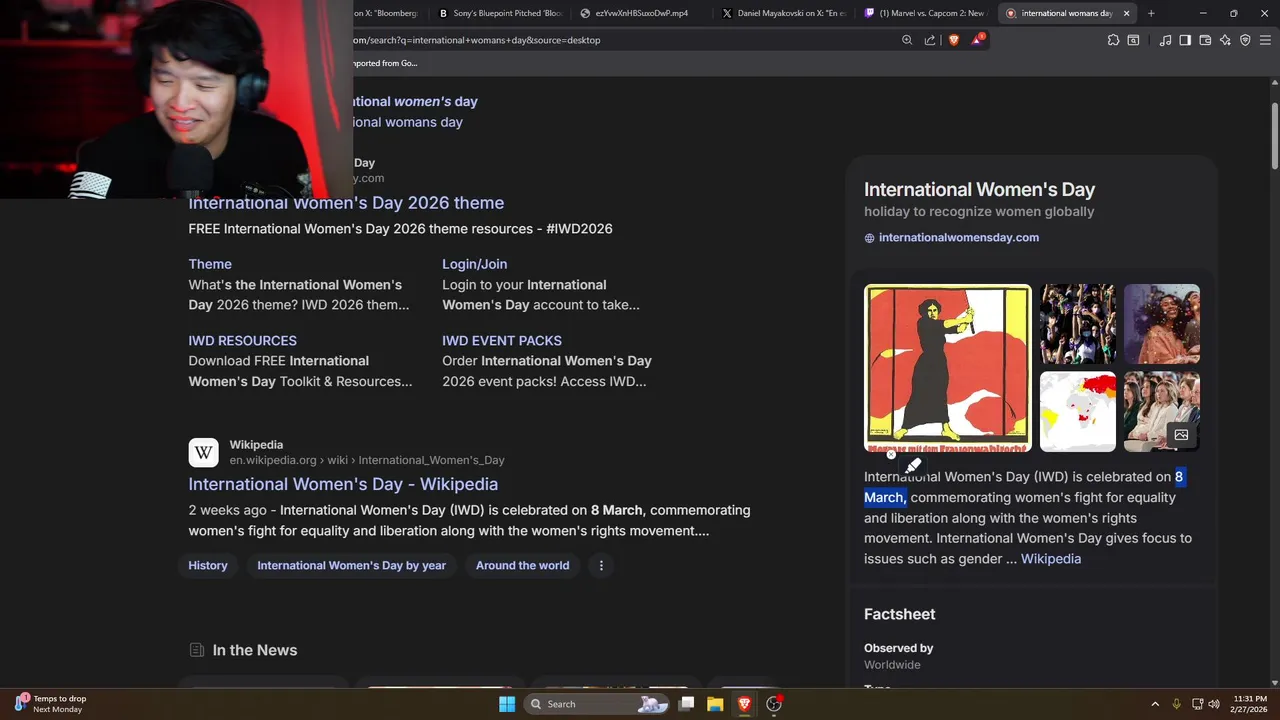The image size is (1280, 720).
Task: Click the Wikipedia W favicon
Action: (x=203, y=453)
